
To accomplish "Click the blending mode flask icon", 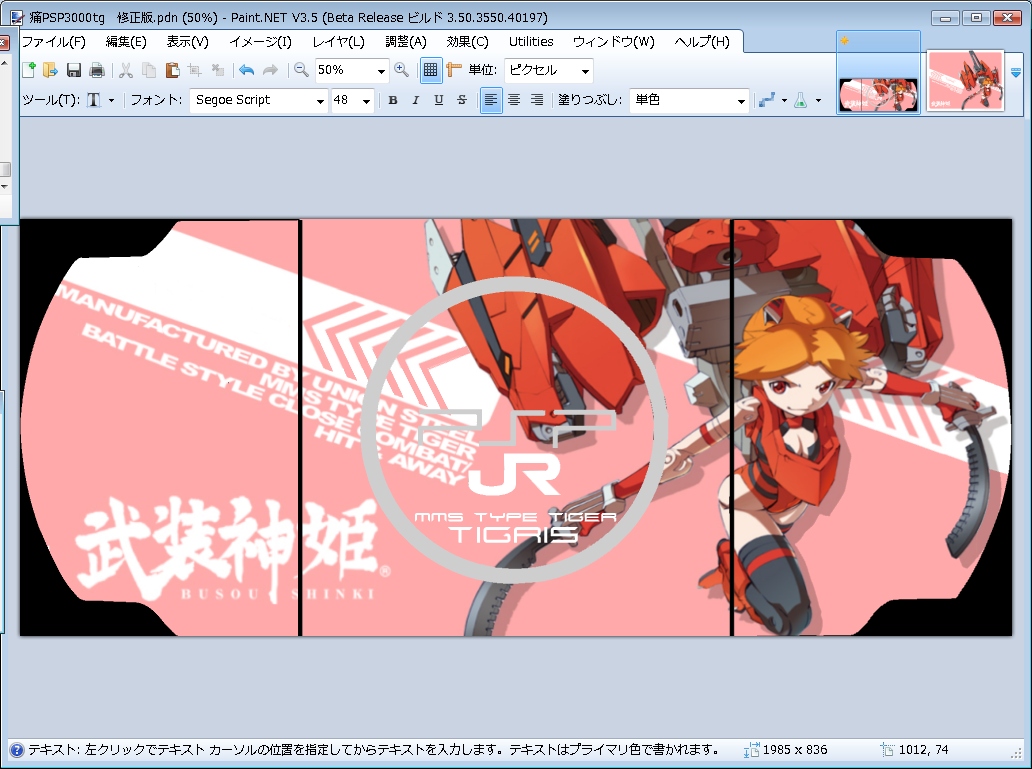I will pyautogui.click(x=801, y=100).
